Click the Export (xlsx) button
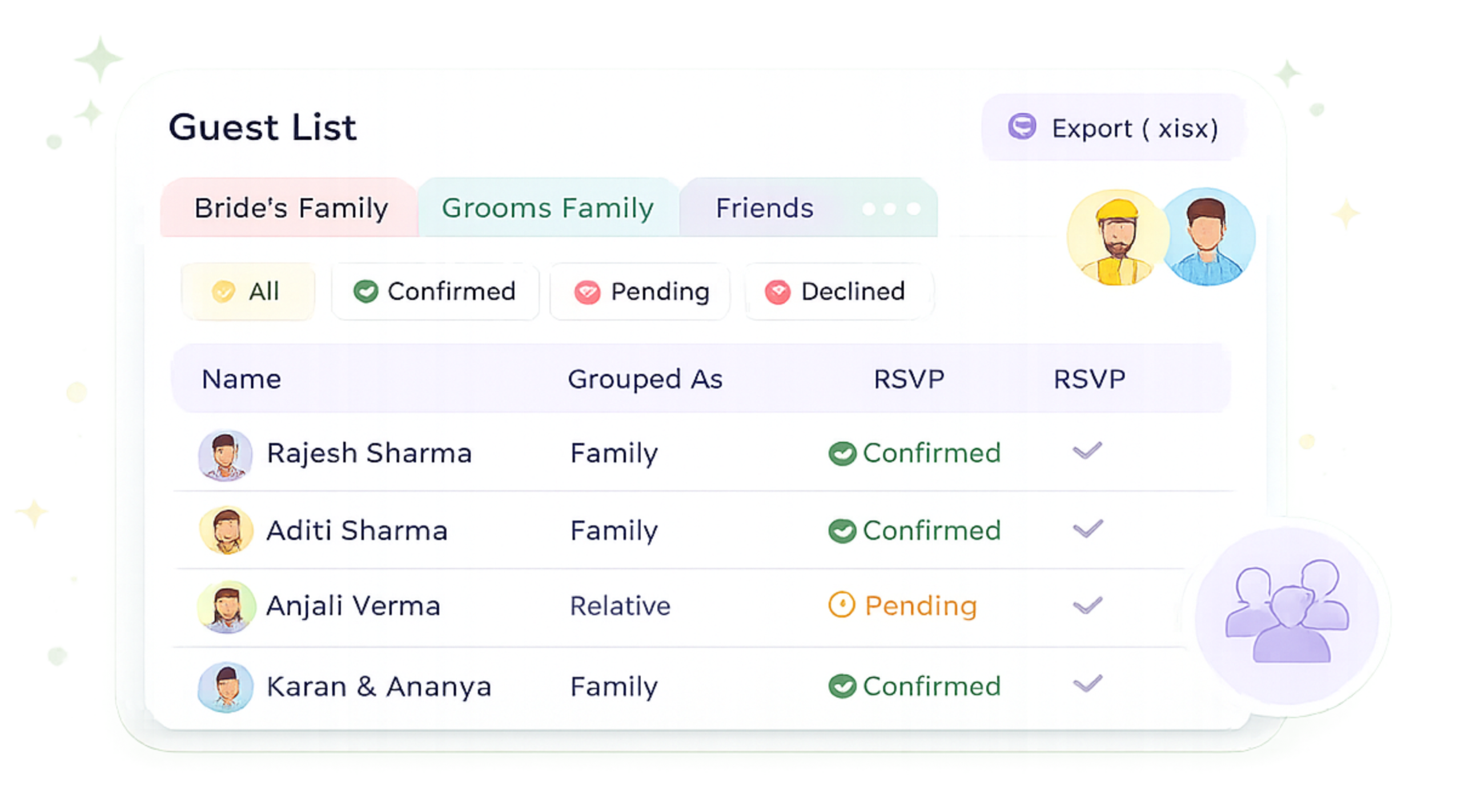Screen dimensions: 1462x812 pyautogui.click(x=1112, y=128)
